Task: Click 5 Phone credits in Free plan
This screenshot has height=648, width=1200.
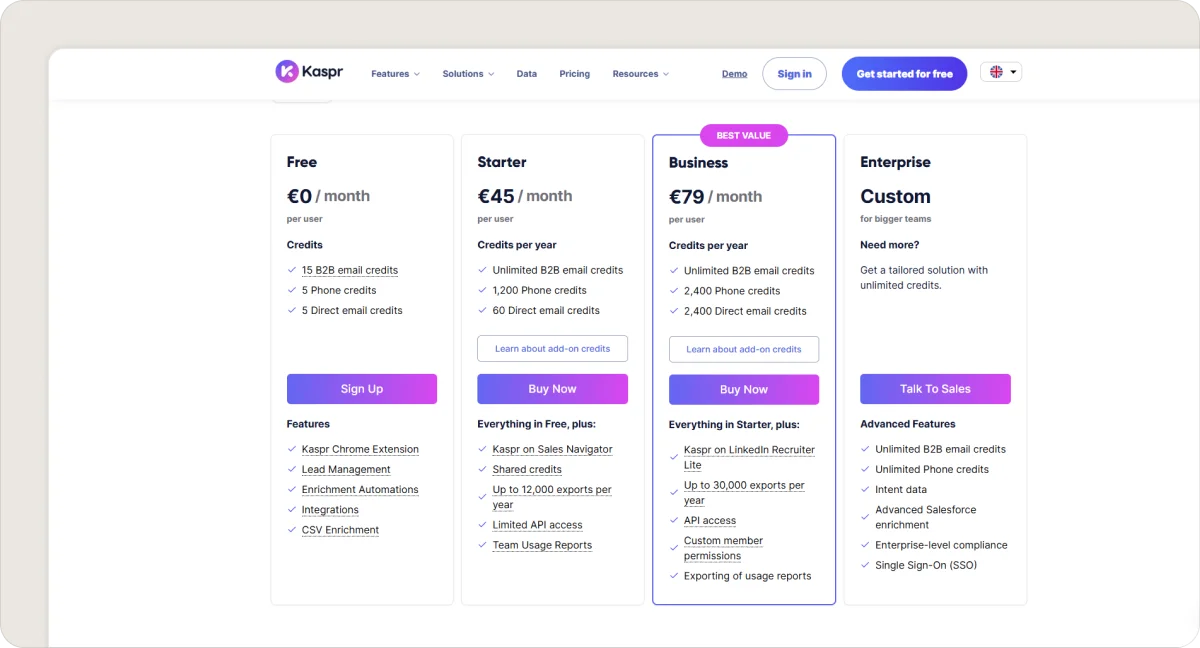Action: (339, 290)
